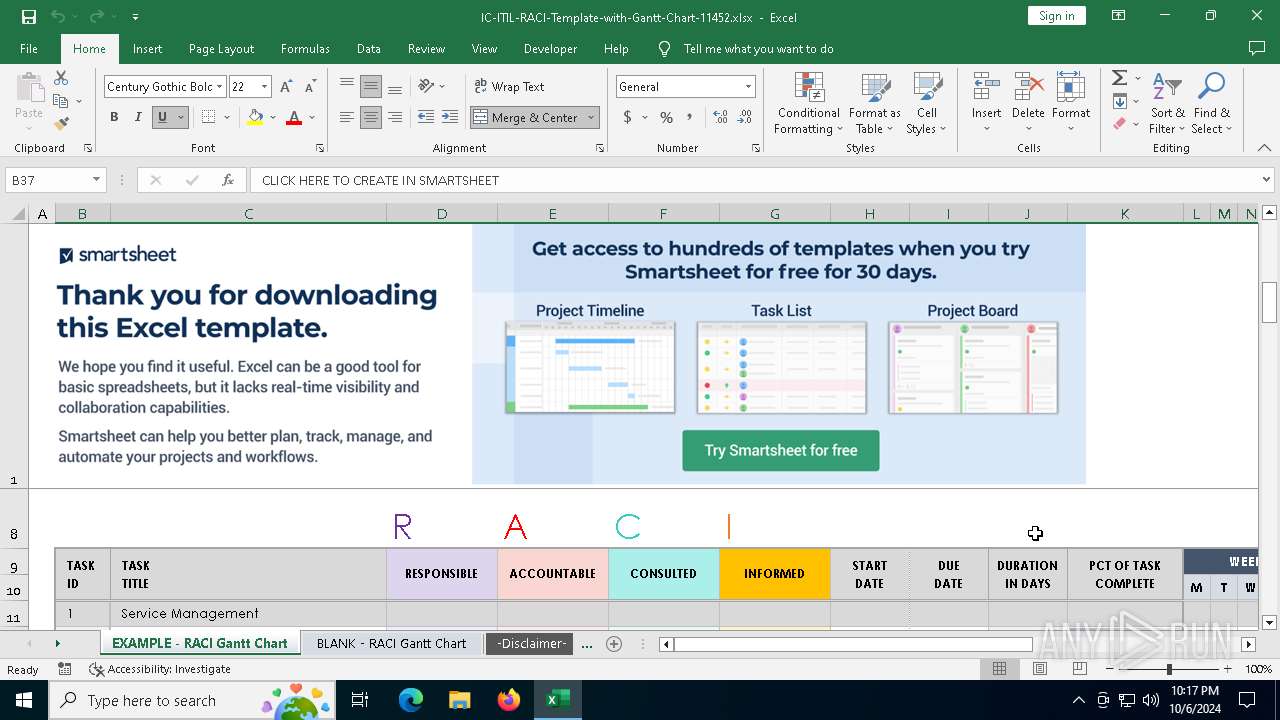The image size is (1280, 720).
Task: Click Try Smartsheet for free button
Action: click(x=781, y=450)
